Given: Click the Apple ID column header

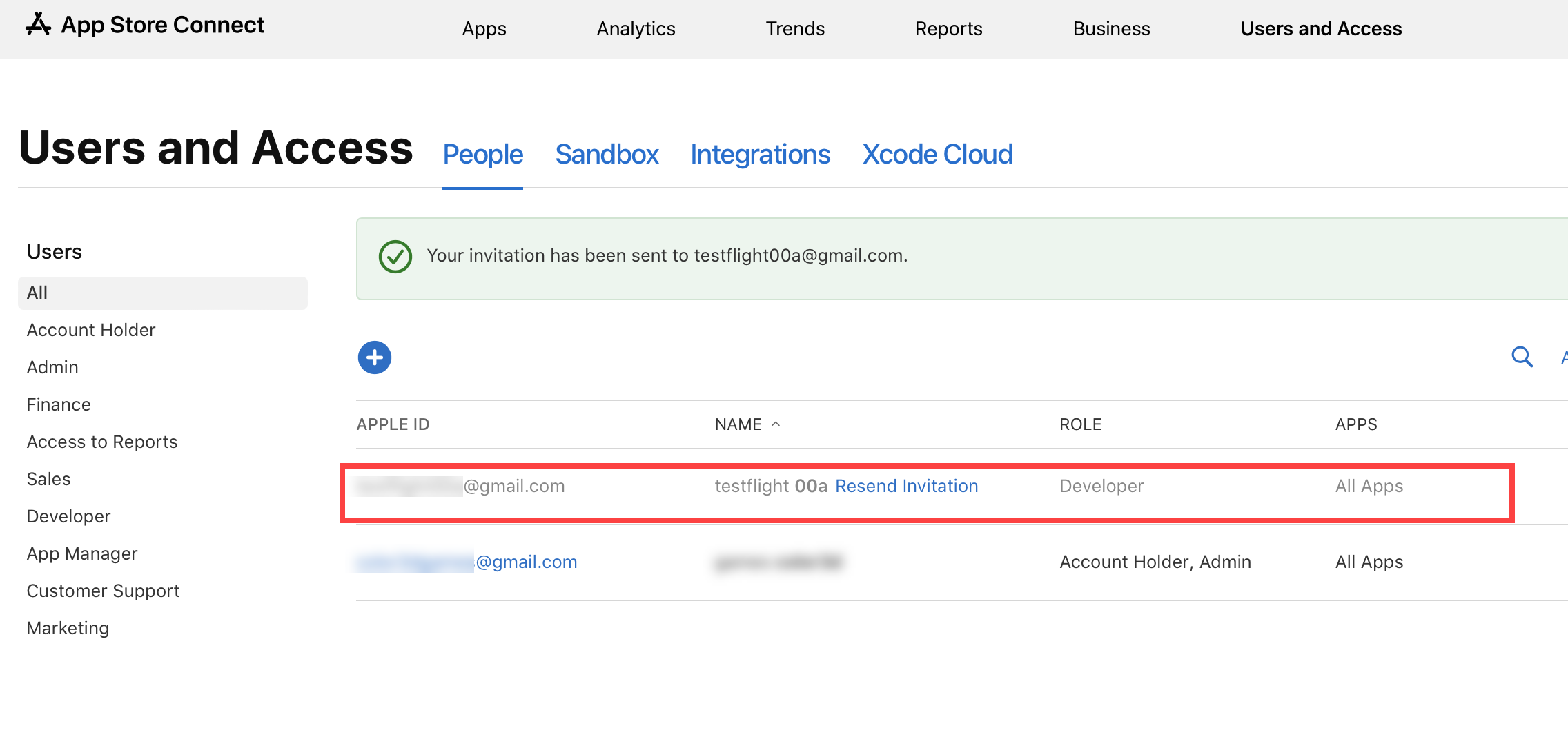Looking at the screenshot, I should (x=393, y=424).
